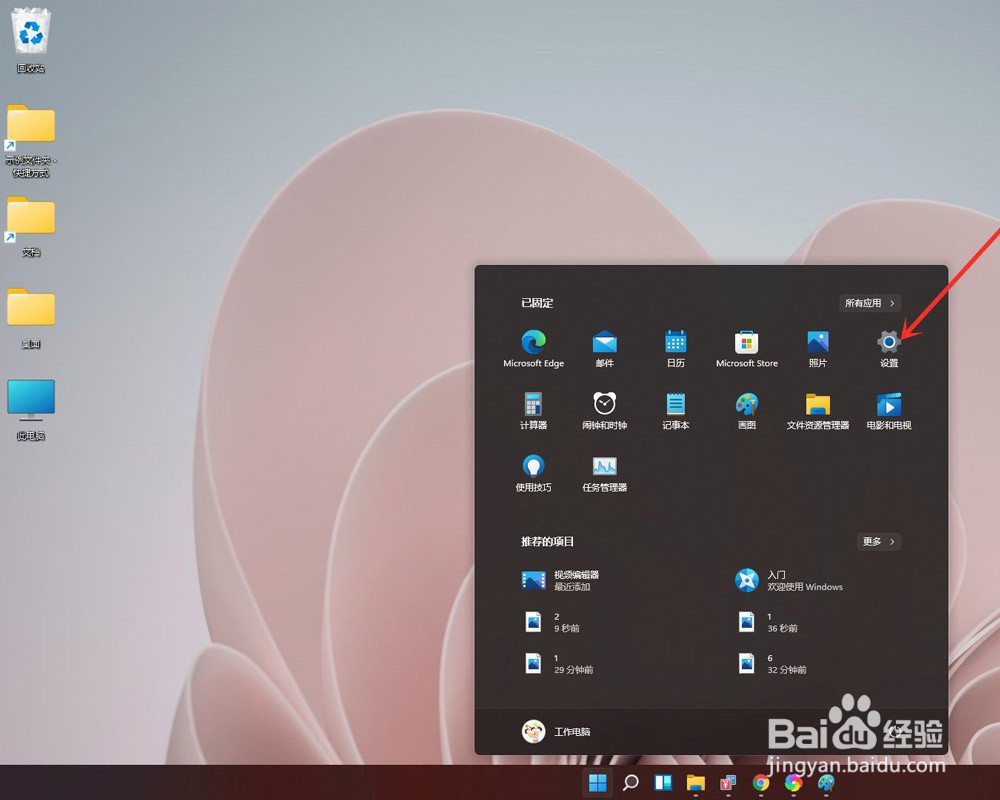1000x800 pixels.
Task: Select the 此电脑 (This PC) desktop icon
Action: 31,410
